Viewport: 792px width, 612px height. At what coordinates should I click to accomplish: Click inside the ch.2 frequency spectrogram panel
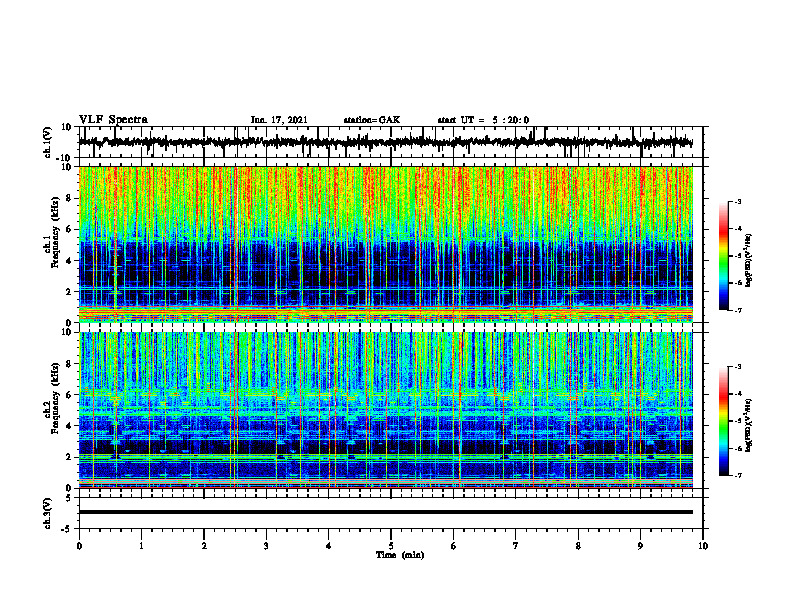385,410
